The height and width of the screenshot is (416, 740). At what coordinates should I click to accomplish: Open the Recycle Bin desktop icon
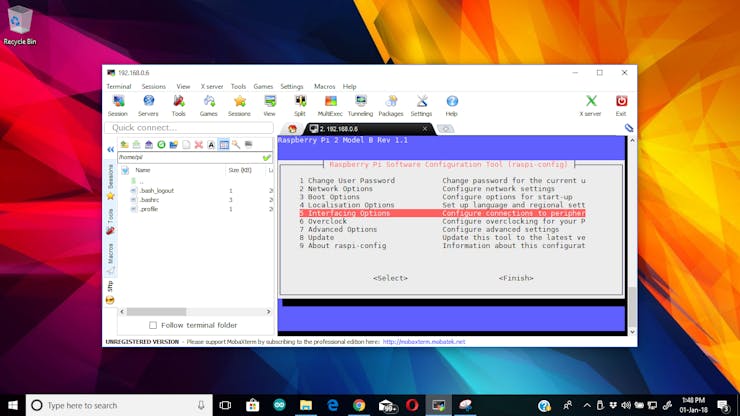click(20, 25)
